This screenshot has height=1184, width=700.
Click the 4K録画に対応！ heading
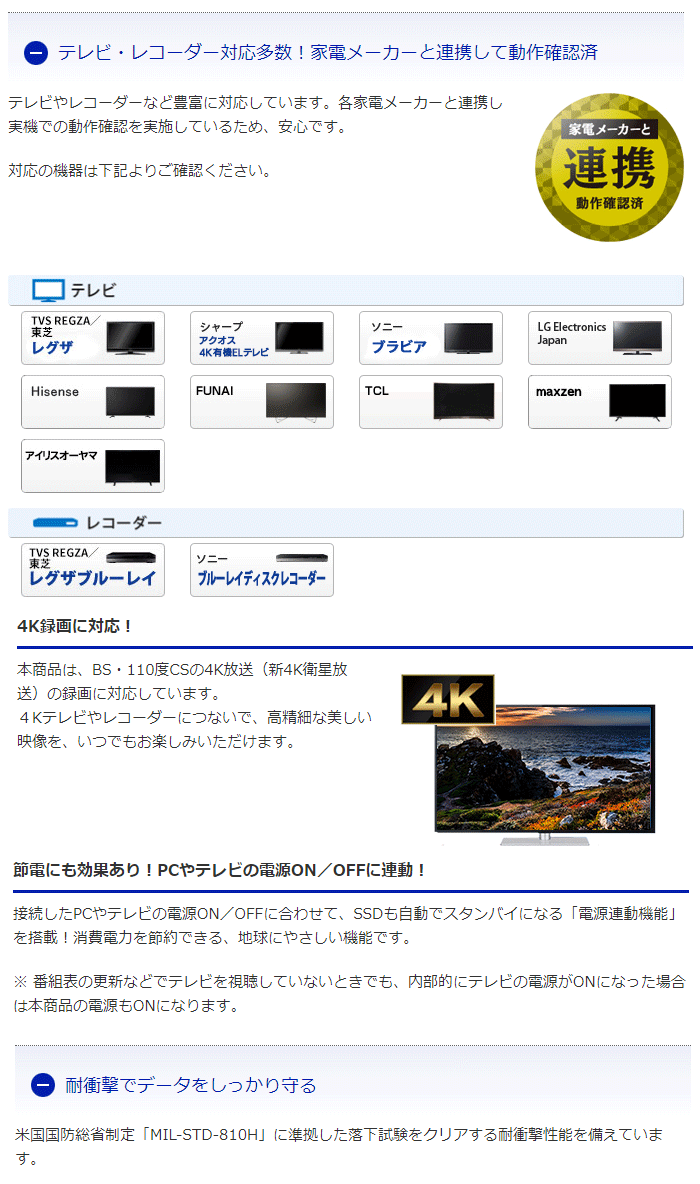point(75,626)
